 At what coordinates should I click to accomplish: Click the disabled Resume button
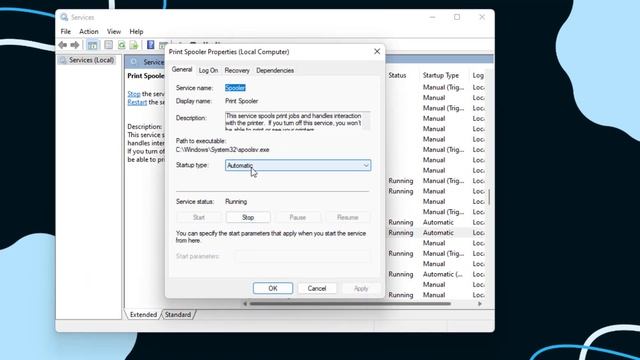pos(347,218)
